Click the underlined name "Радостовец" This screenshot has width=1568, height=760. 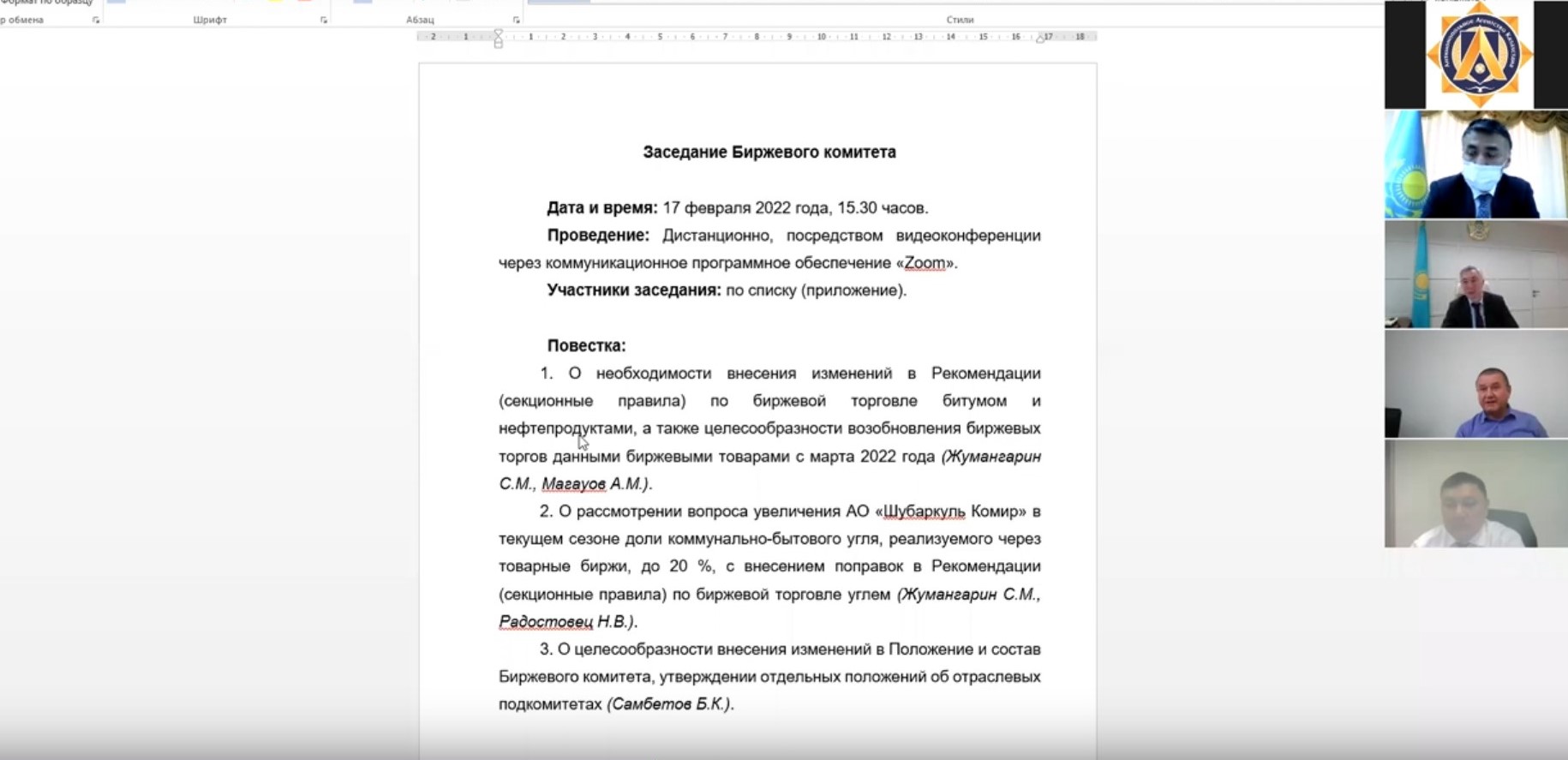tap(546, 621)
